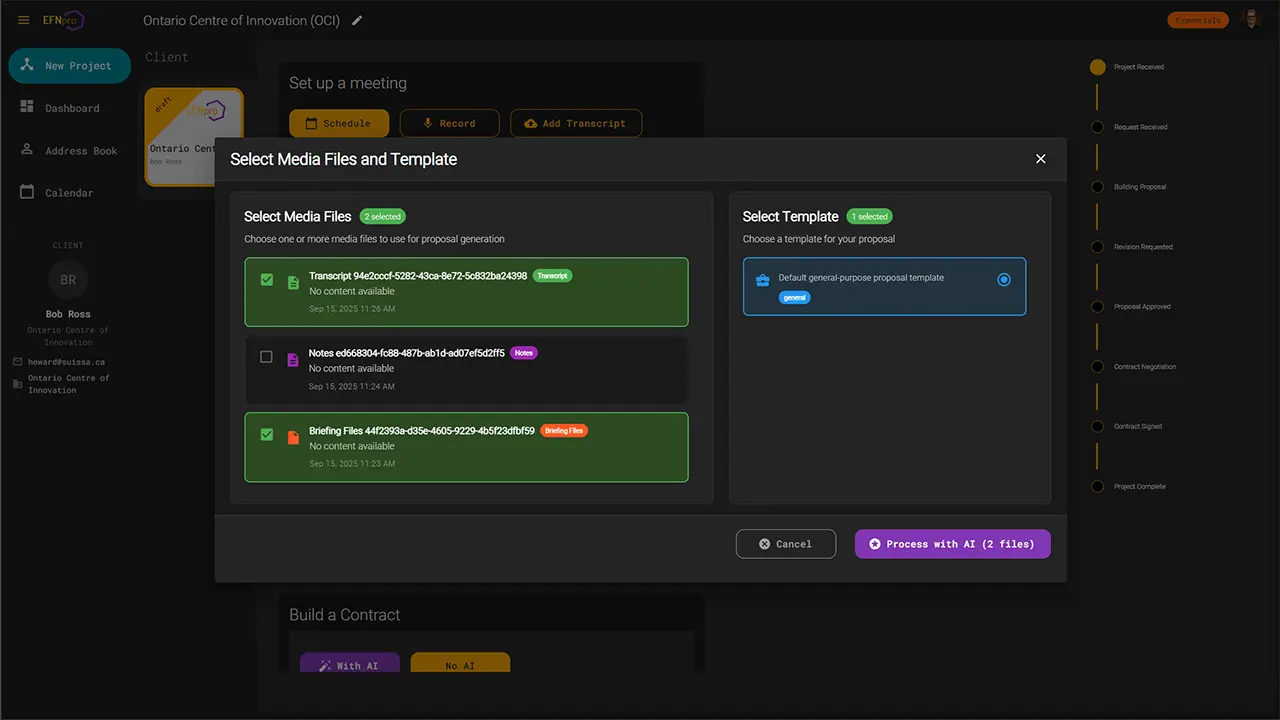1280x720 pixels.
Task: Click the New Project button
Action: click(x=69, y=66)
